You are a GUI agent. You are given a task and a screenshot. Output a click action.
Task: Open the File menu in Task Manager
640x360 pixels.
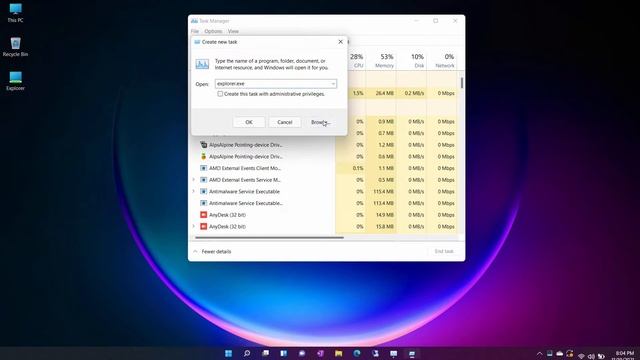click(195, 31)
